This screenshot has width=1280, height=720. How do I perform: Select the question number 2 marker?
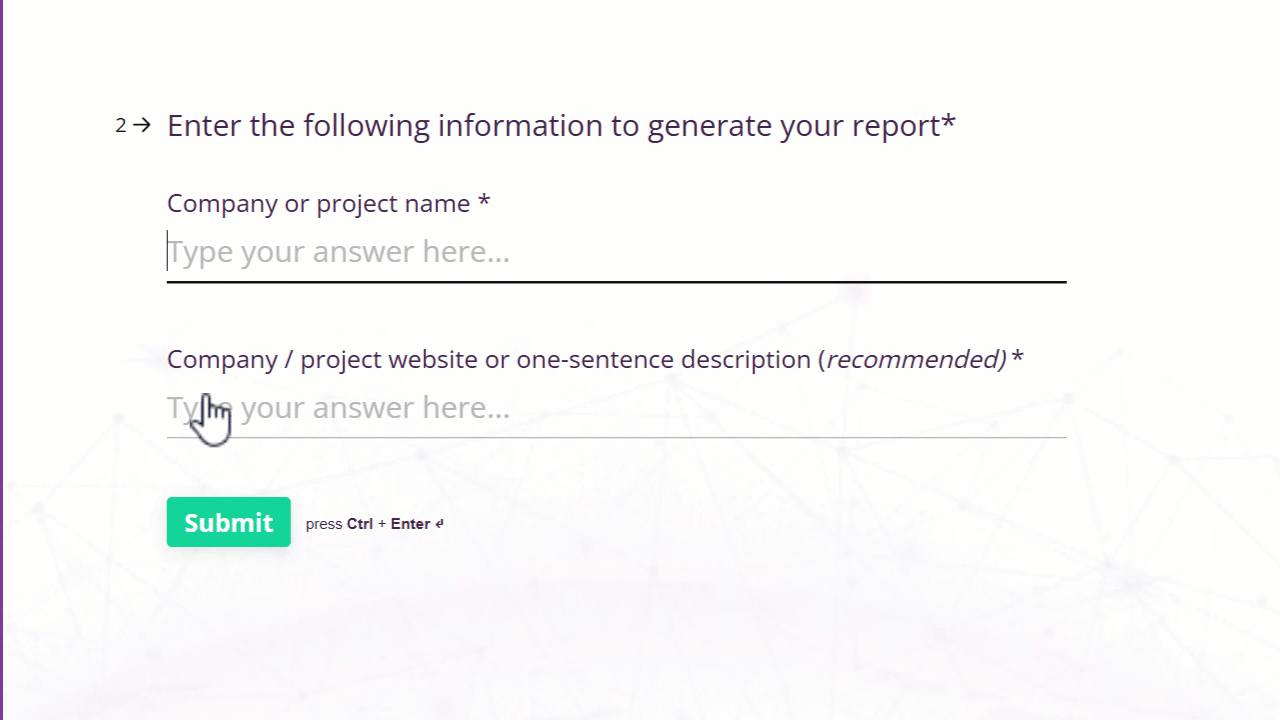(121, 125)
